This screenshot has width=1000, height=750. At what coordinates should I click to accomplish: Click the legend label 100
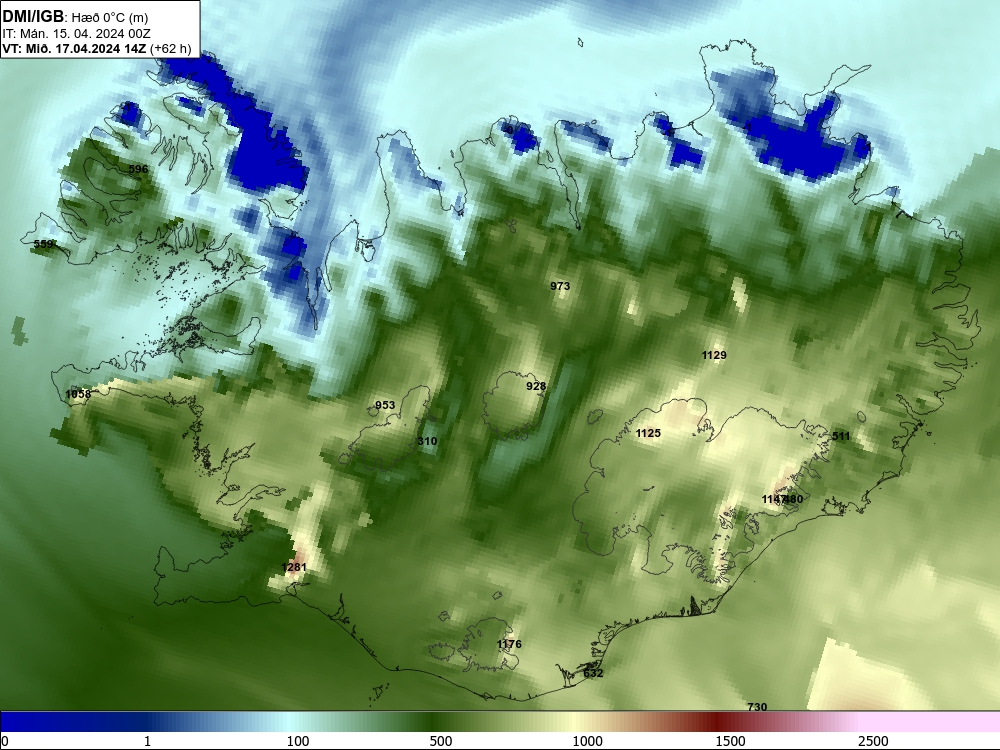click(298, 740)
